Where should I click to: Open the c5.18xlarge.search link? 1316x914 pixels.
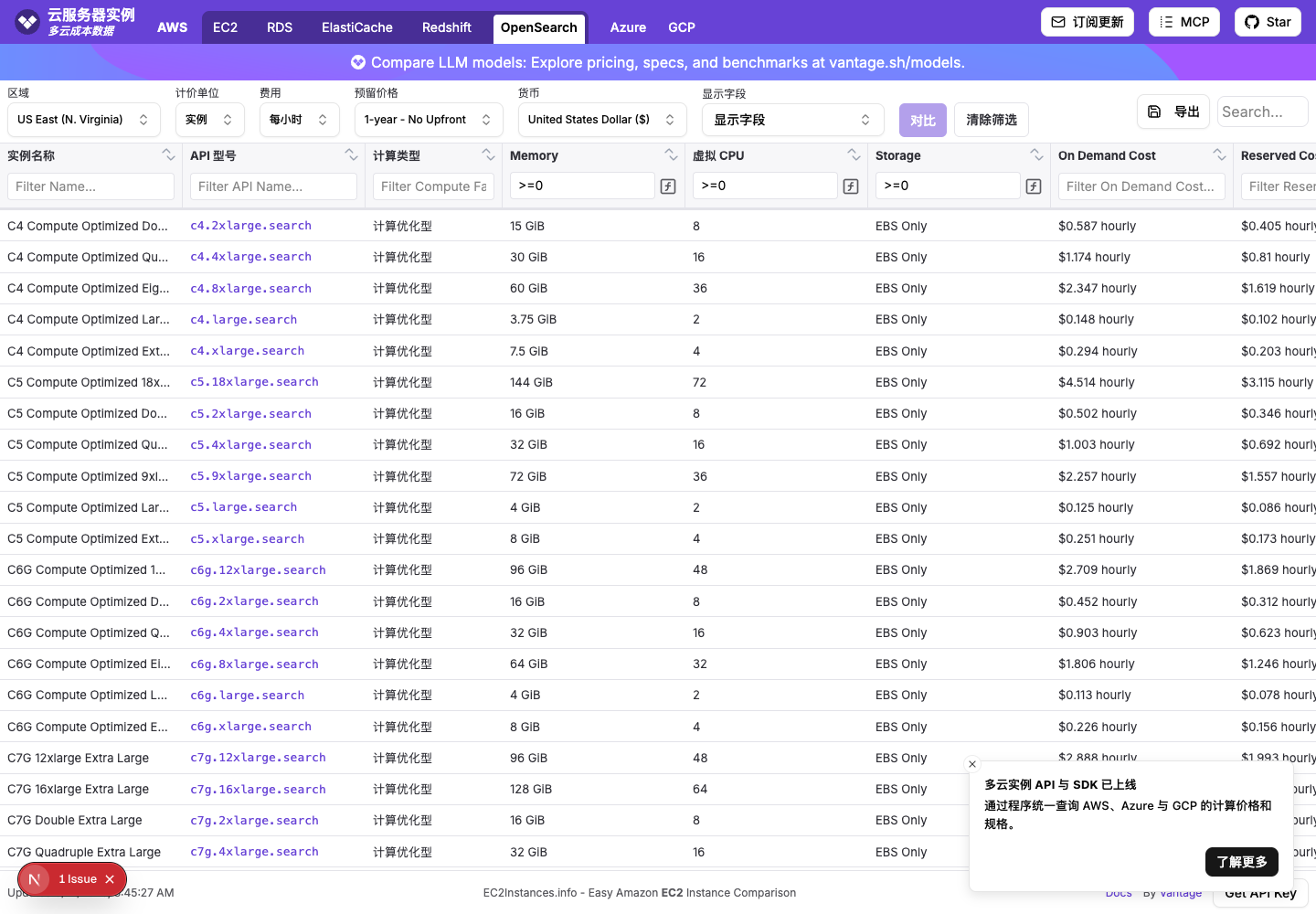(254, 382)
